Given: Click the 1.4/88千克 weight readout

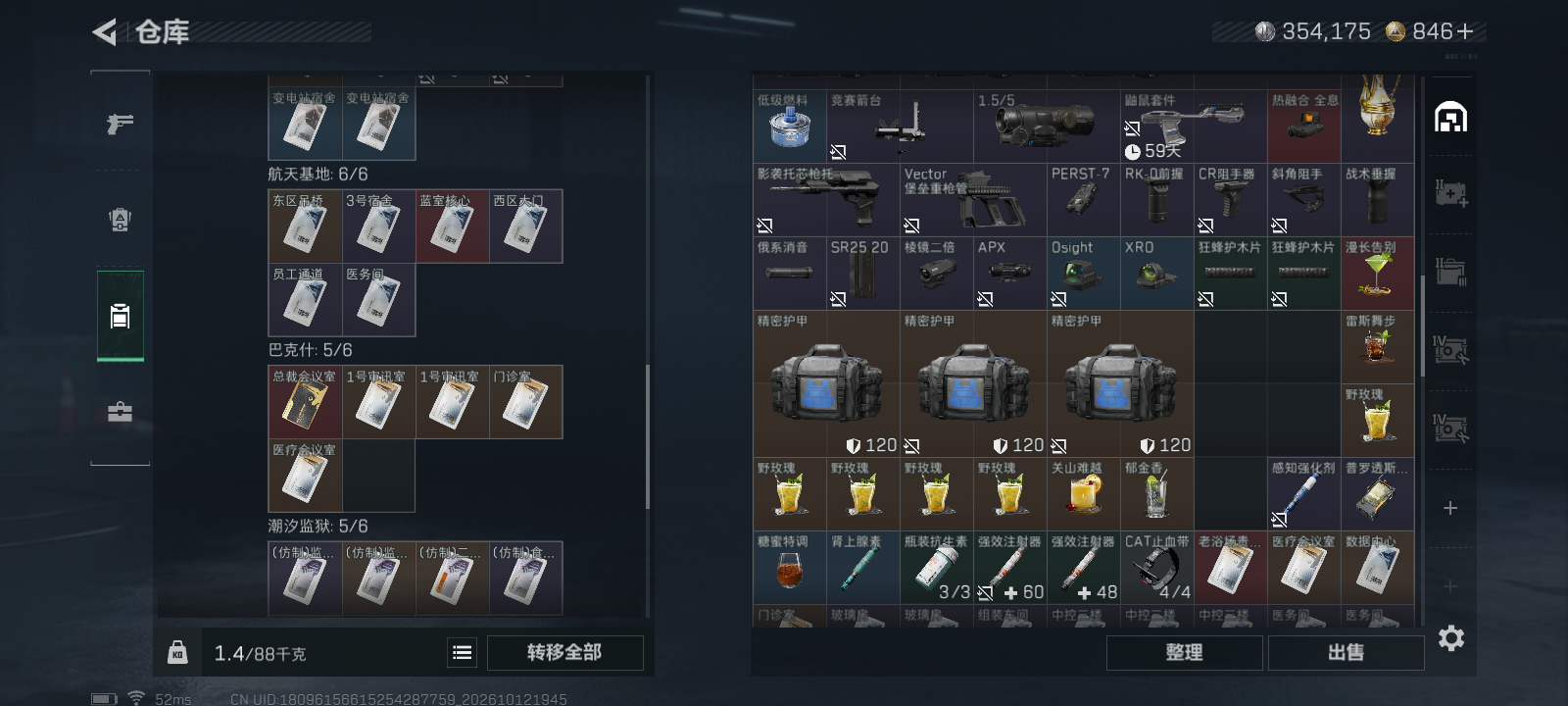Looking at the screenshot, I should tap(260, 653).
